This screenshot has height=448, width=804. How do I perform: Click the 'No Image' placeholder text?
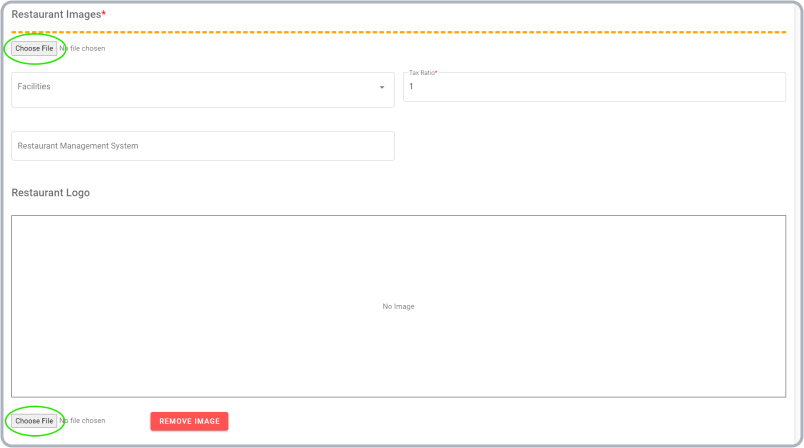click(x=398, y=306)
